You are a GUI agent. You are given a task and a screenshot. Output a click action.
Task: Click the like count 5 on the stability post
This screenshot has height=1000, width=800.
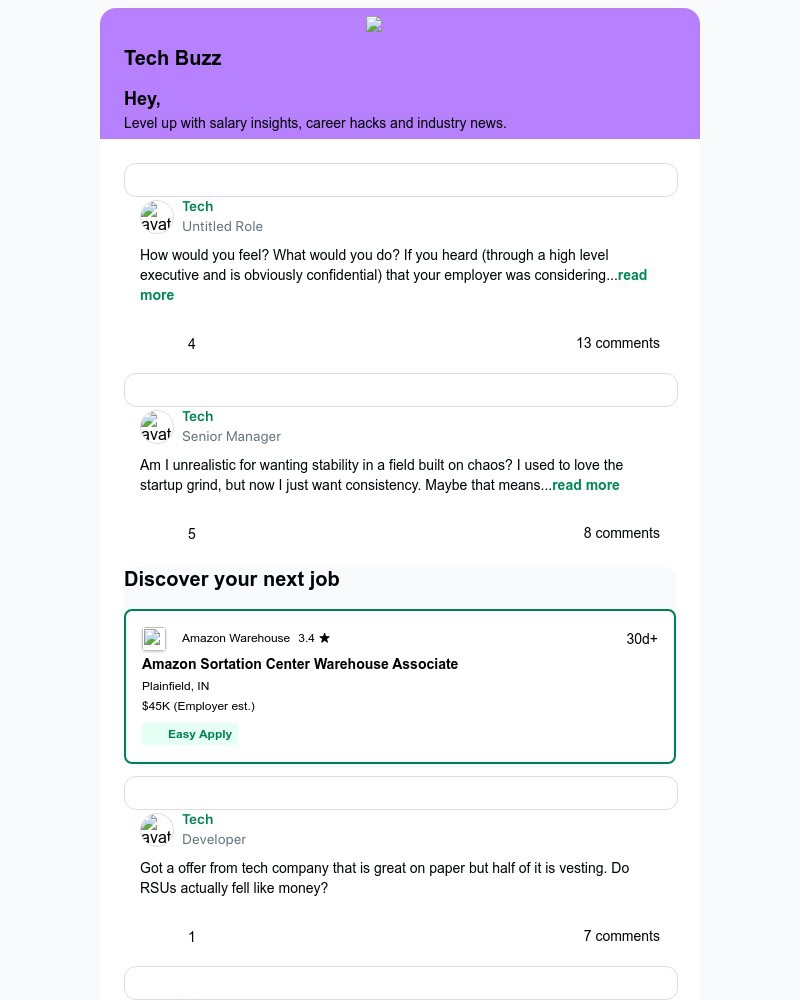point(191,533)
